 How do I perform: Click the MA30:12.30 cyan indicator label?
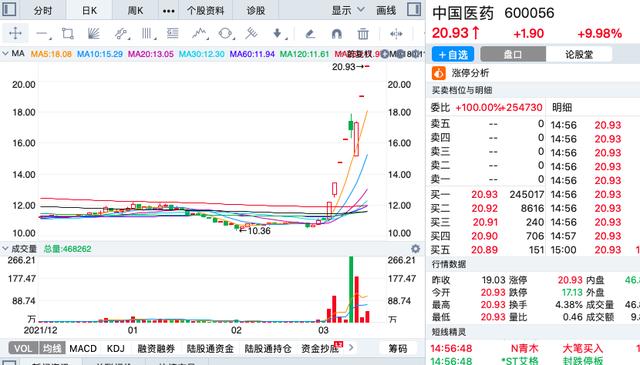[x=202, y=54]
